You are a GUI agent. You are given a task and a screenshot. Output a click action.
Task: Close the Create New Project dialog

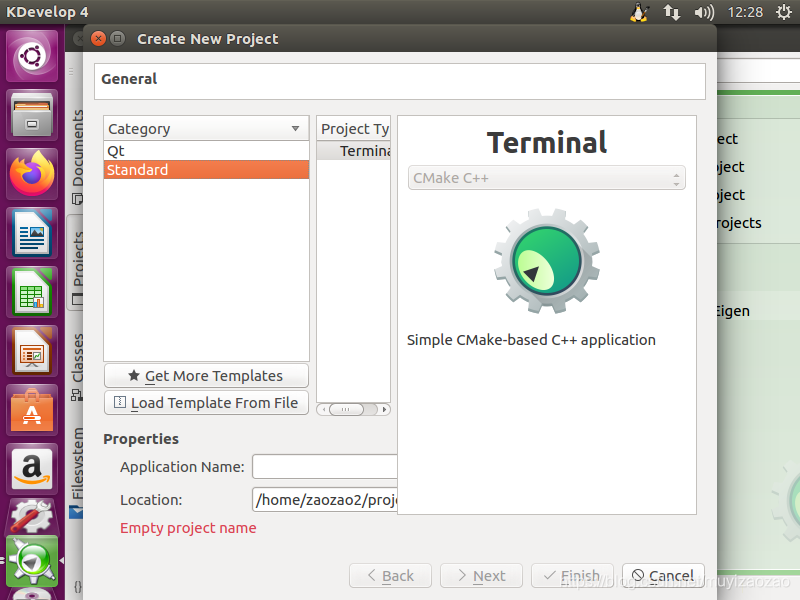(x=98, y=39)
